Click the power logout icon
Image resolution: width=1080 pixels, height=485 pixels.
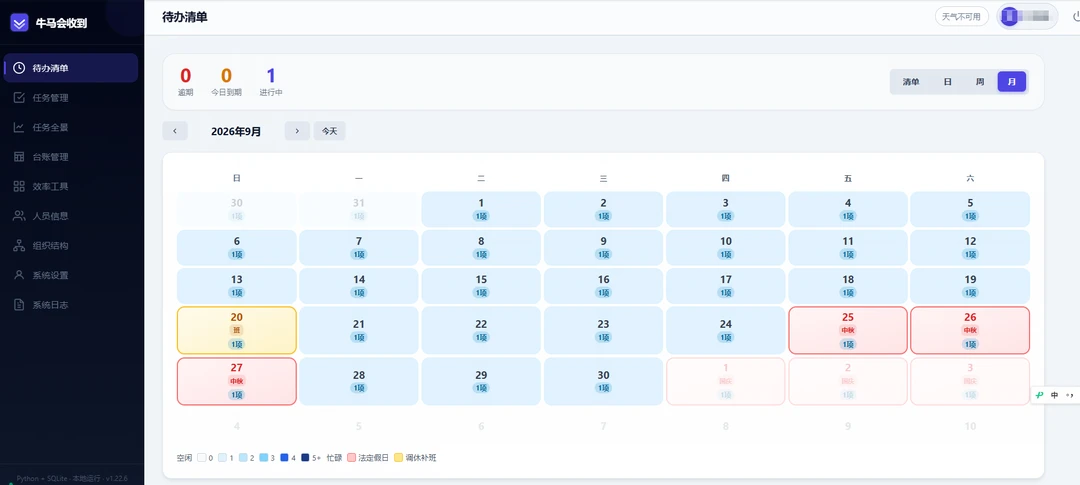pos(1074,17)
